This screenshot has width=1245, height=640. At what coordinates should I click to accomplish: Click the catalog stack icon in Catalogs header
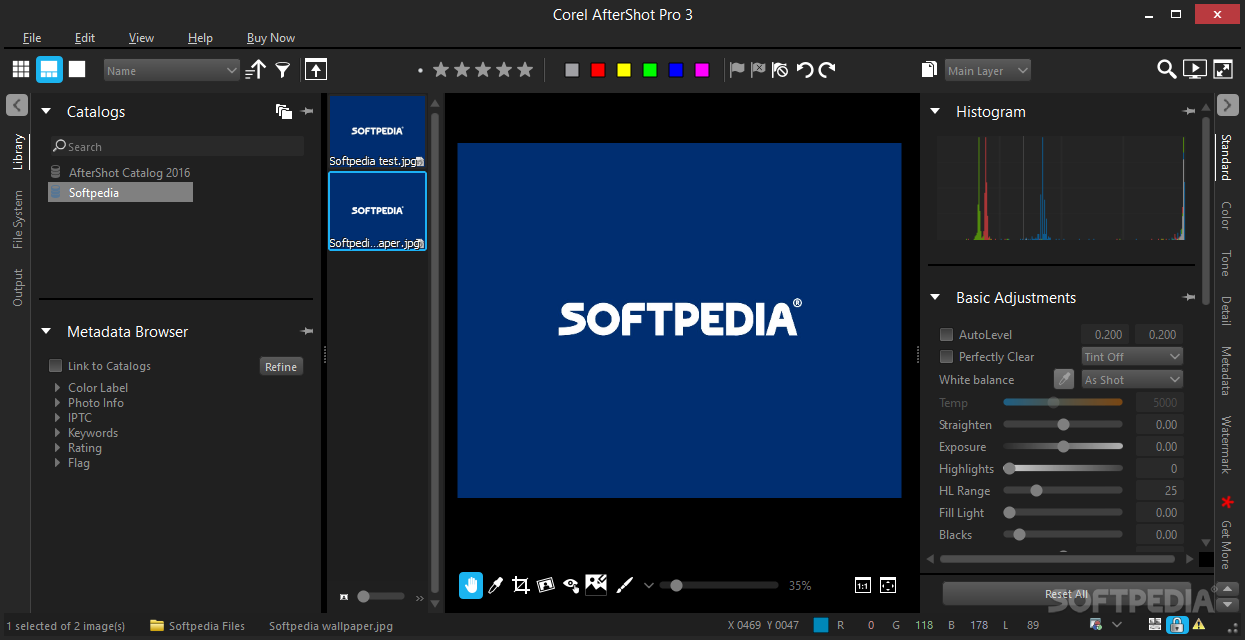pyautogui.click(x=284, y=112)
